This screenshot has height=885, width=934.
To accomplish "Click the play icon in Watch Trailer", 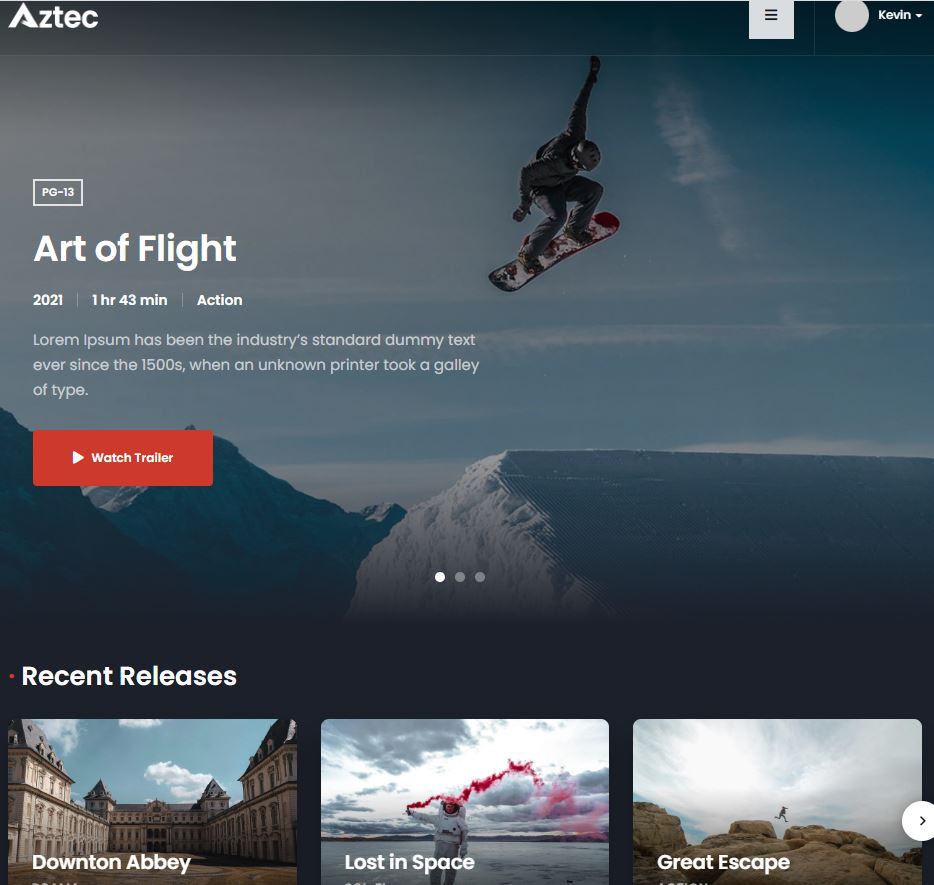I will (78, 457).
